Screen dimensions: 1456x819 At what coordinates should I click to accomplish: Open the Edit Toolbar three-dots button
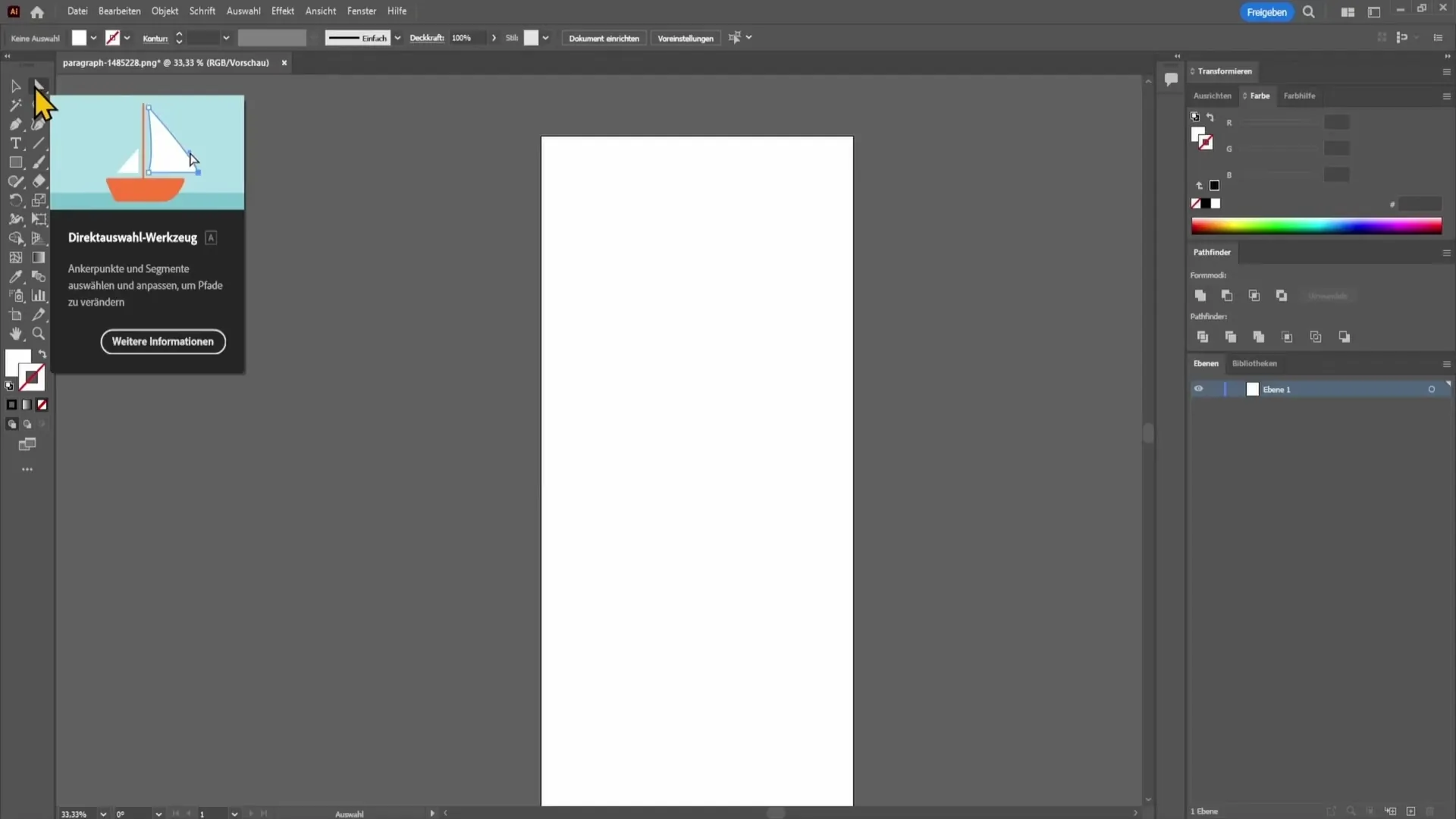click(27, 469)
